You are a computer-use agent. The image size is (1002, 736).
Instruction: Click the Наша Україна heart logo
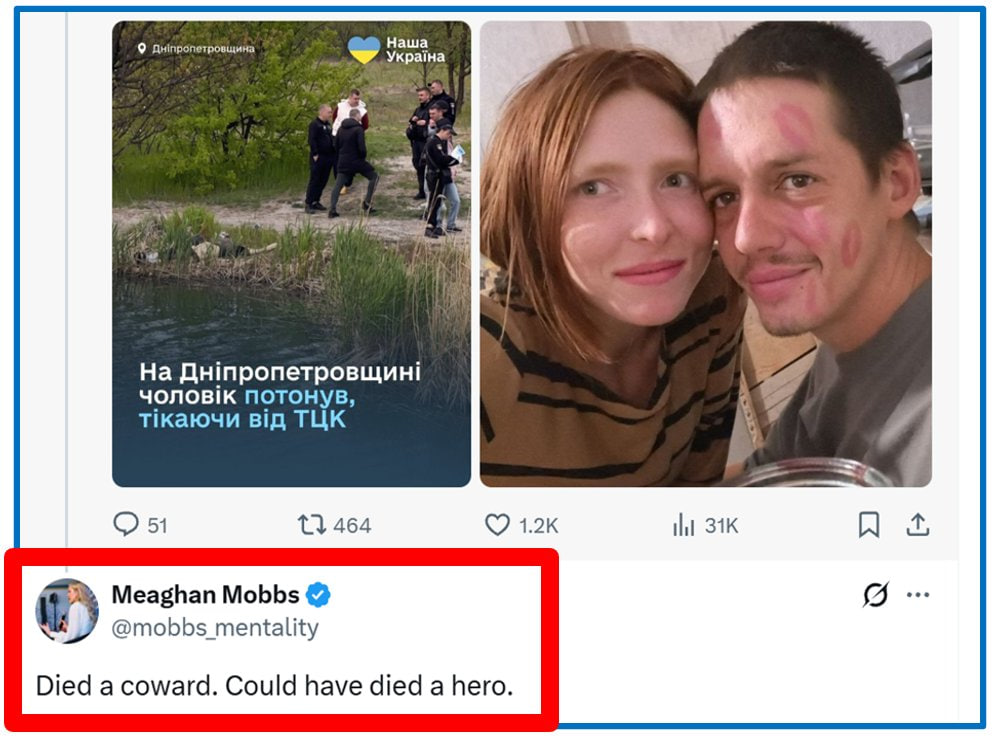[x=364, y=49]
